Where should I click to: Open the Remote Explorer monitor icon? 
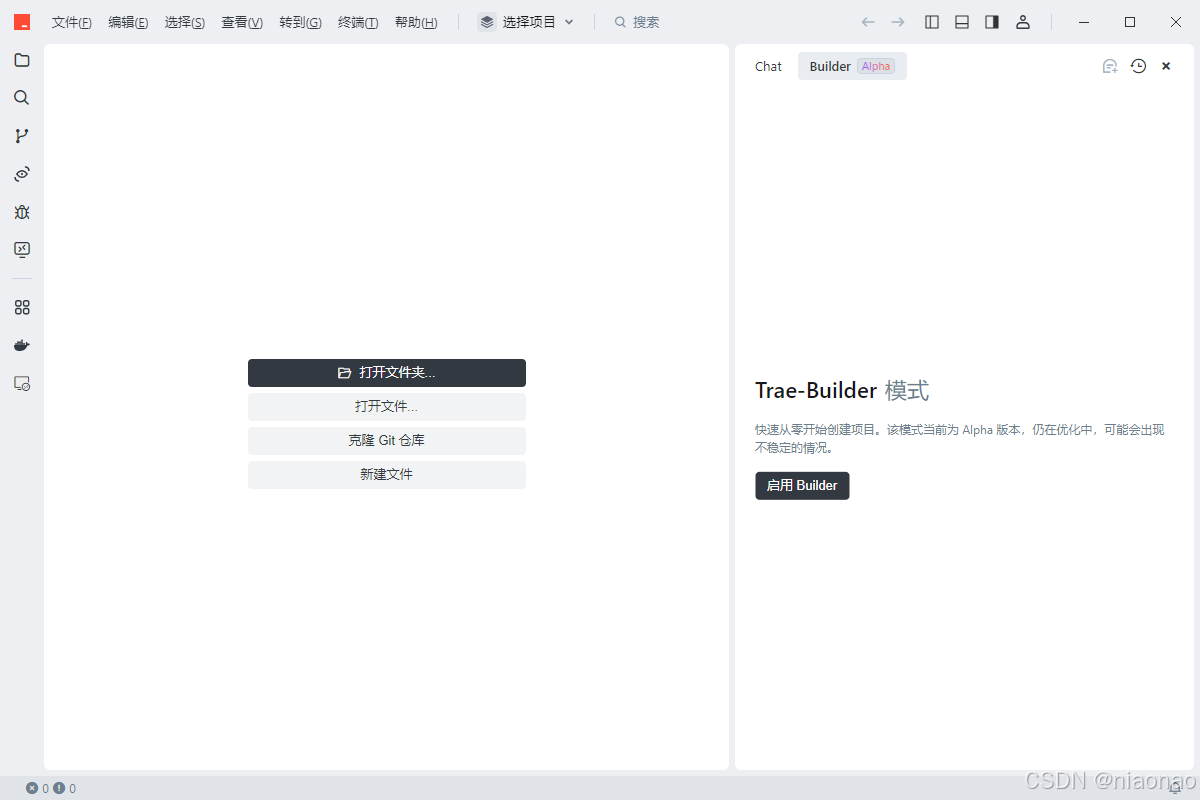coord(22,250)
